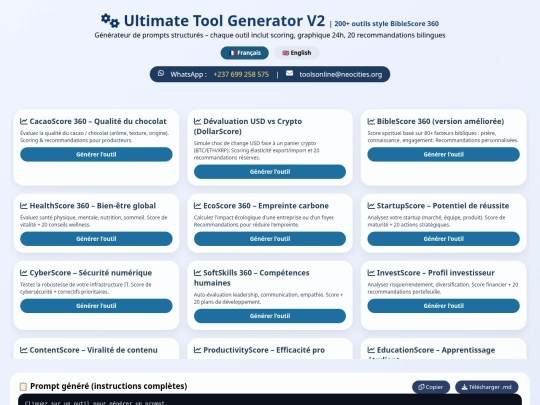Viewport: 540px width, 405px height.
Task: Switch language to Français
Action: pyautogui.click(x=245, y=53)
